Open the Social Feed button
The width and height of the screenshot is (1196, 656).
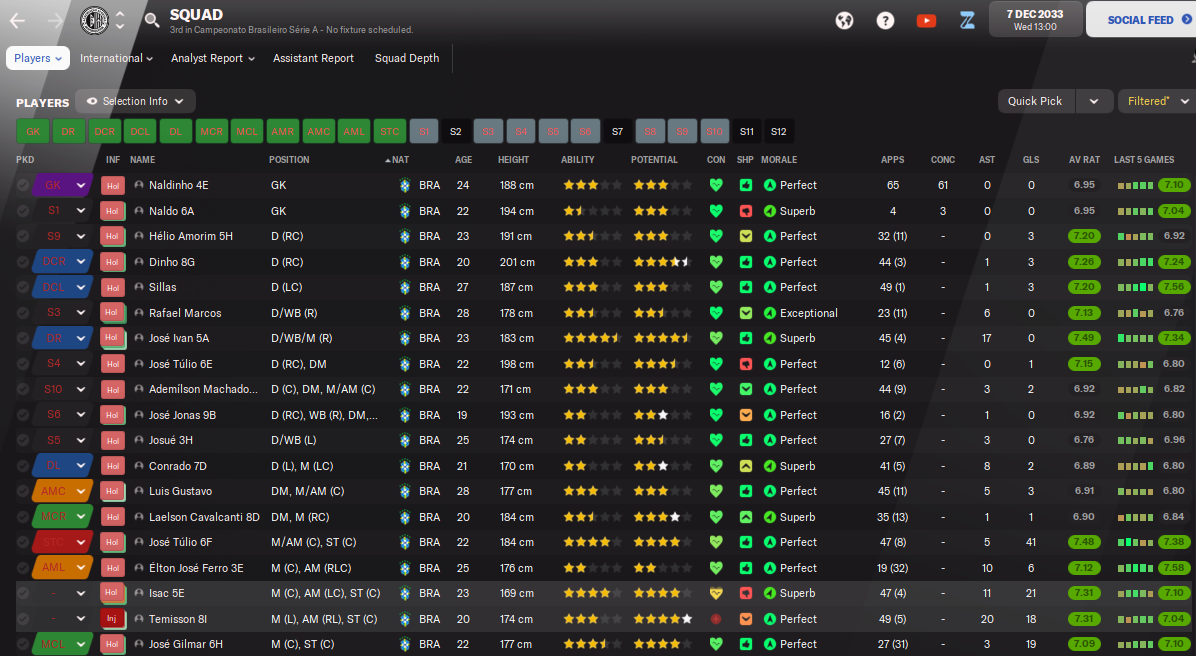coord(1142,20)
